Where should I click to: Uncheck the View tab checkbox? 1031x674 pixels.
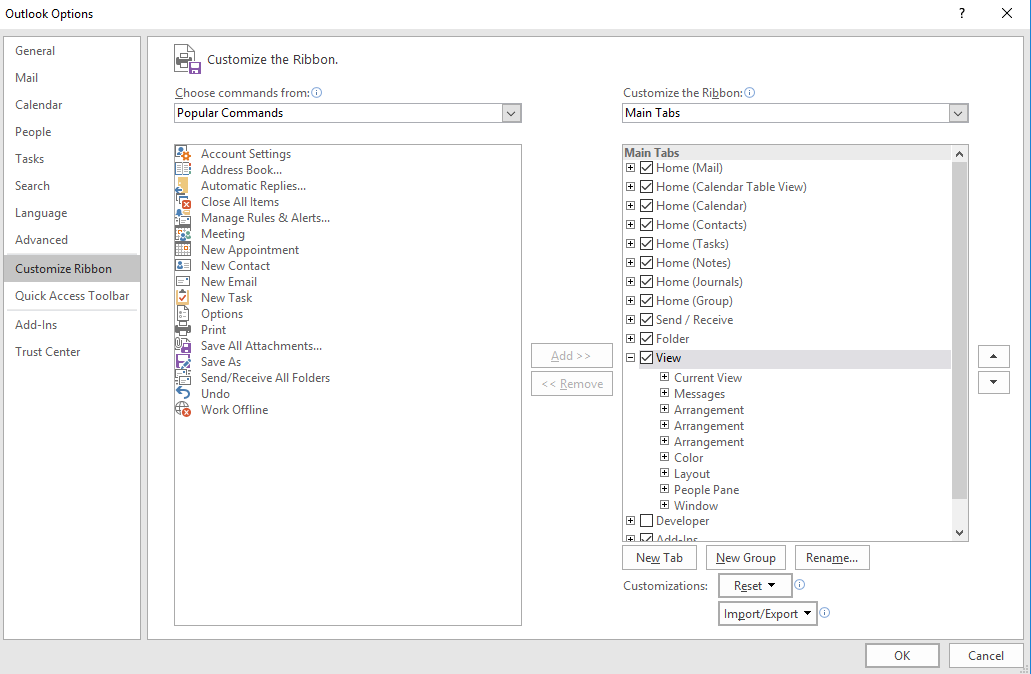coord(646,358)
